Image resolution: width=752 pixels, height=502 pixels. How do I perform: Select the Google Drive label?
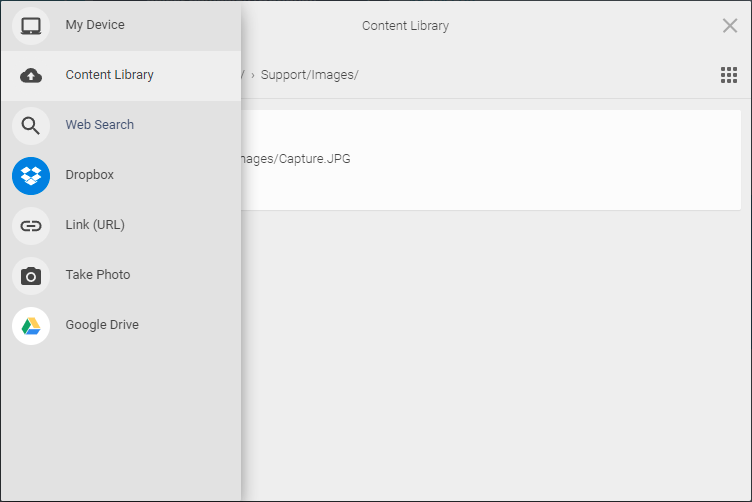102,325
